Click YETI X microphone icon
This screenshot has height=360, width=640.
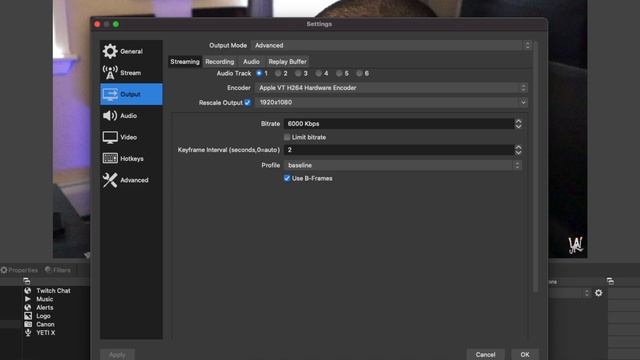pyautogui.click(x=28, y=333)
